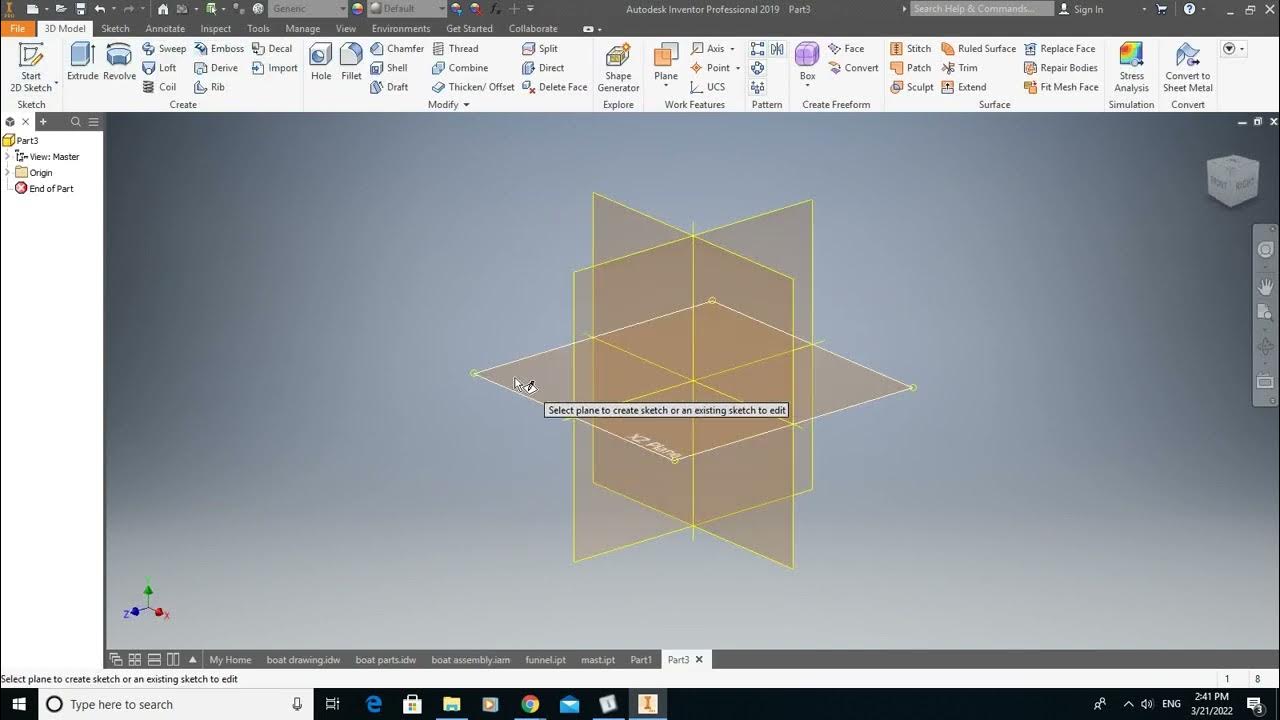Open the My Home tab
This screenshot has width=1280, height=720.
(230, 660)
